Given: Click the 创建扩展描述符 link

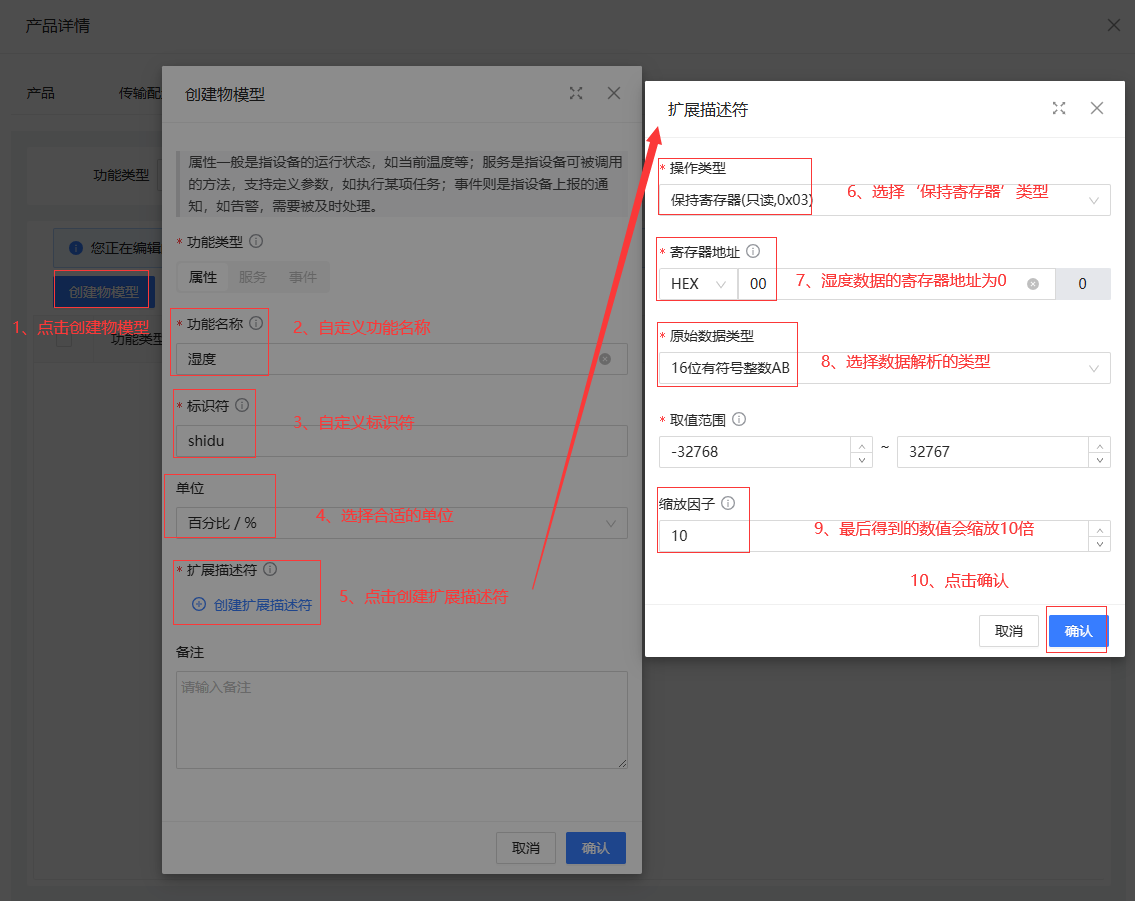Looking at the screenshot, I should coord(252,605).
